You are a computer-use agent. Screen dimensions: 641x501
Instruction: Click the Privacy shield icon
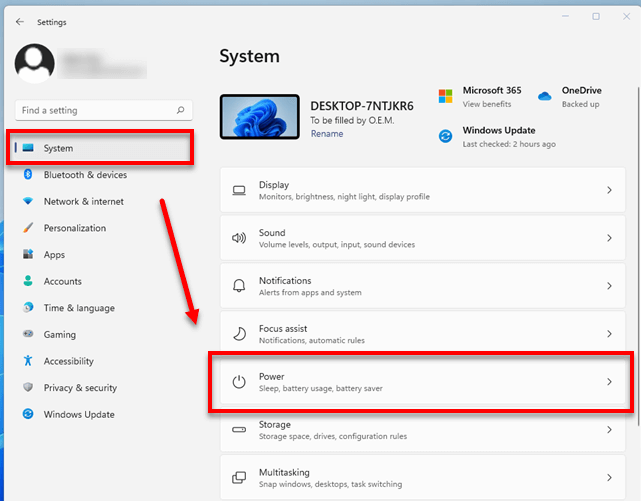tap(28, 387)
